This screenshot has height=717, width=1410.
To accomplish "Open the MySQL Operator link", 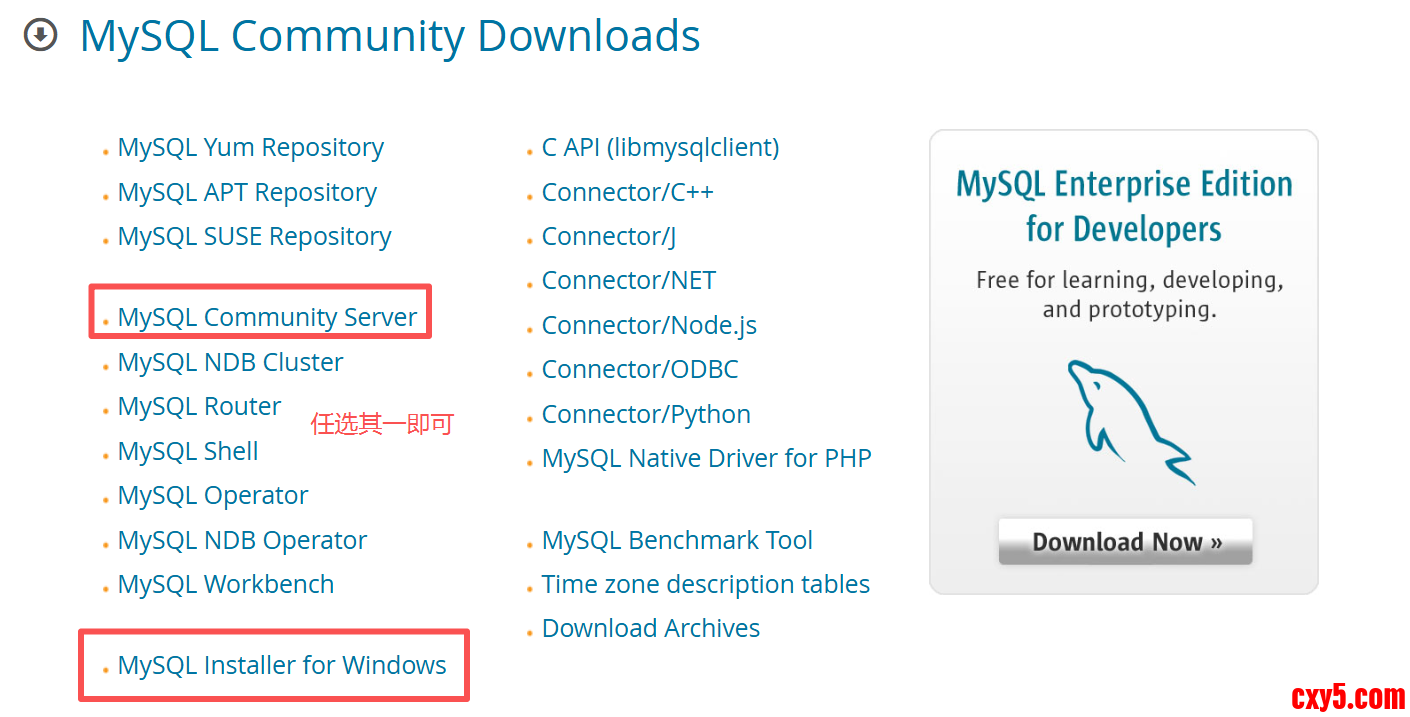I will tap(213, 495).
